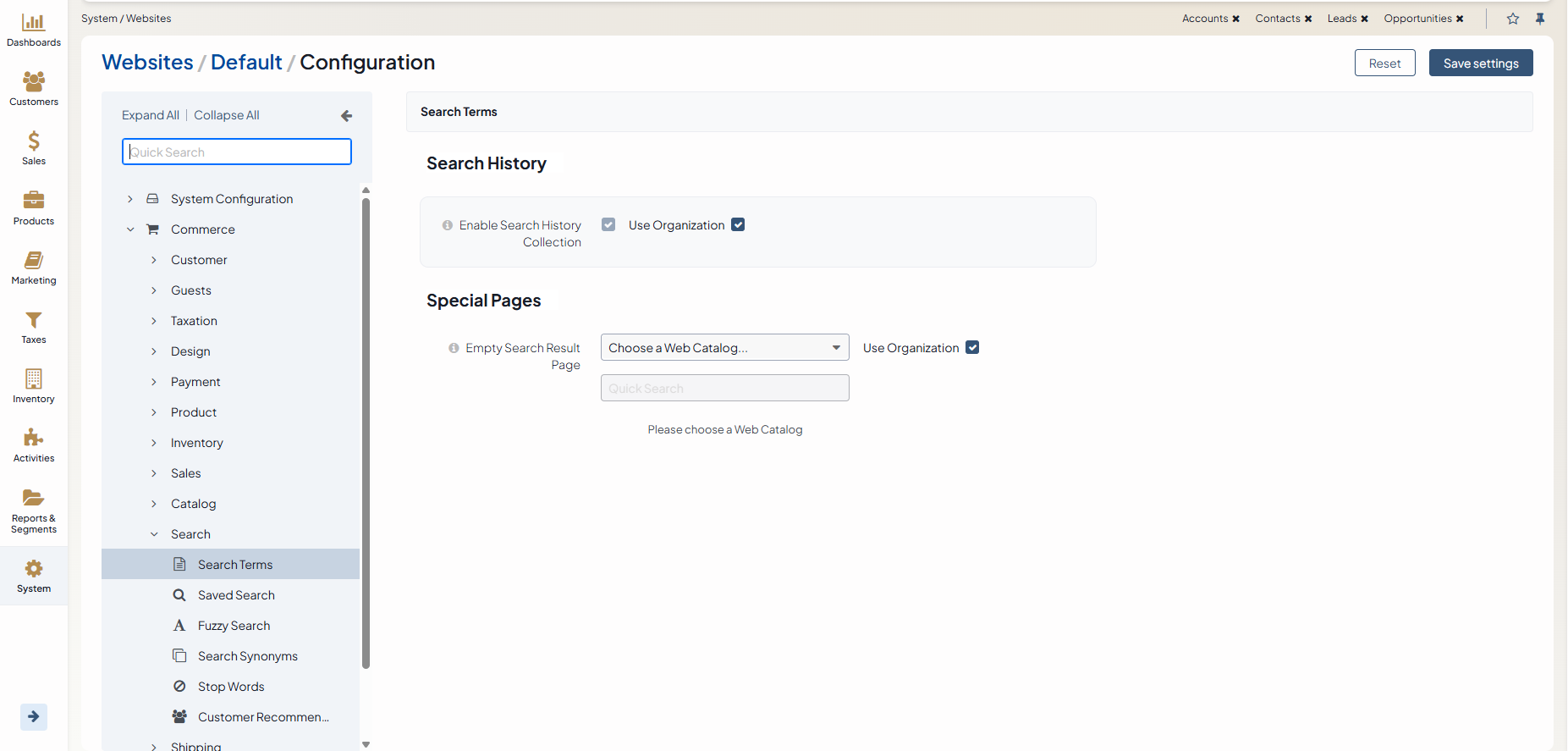Uncheck Use Organization for Empty Search Result Page
This screenshot has height=751, width=1568.
click(x=972, y=348)
